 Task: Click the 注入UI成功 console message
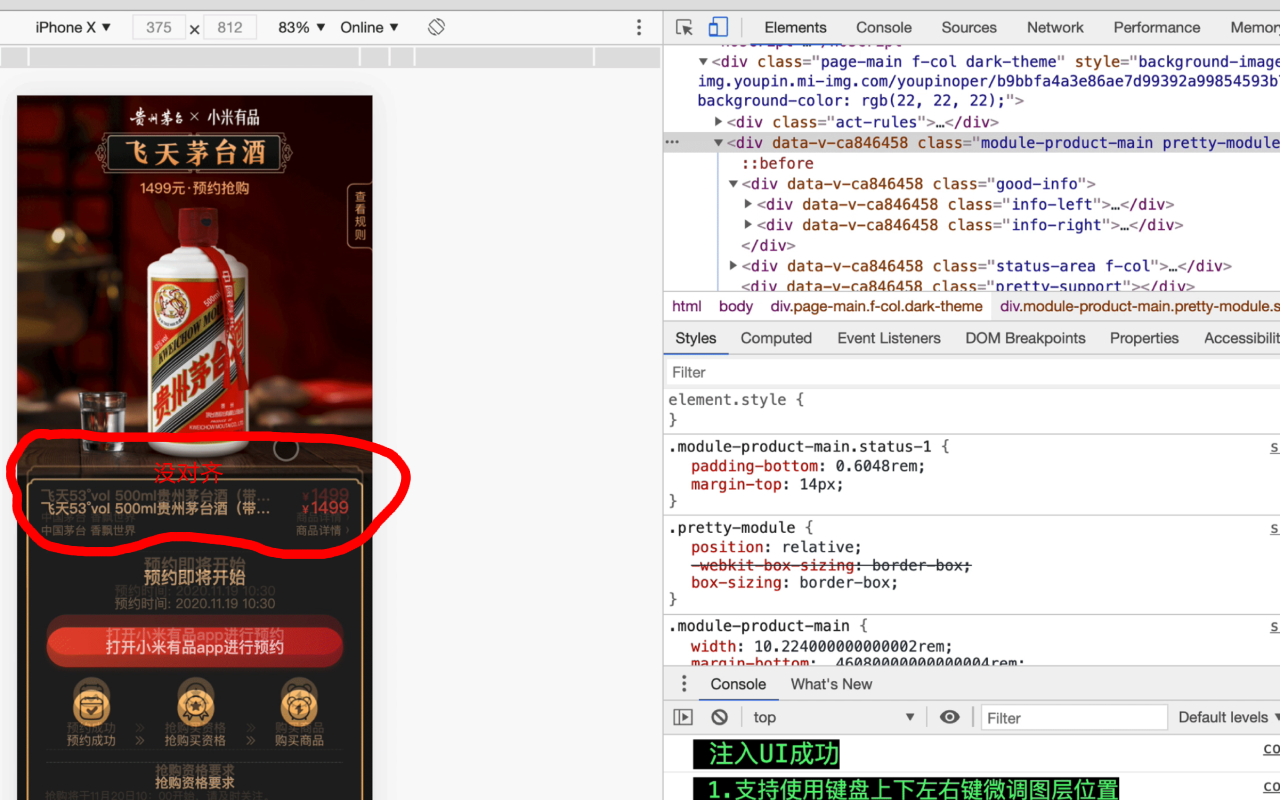coord(767,753)
